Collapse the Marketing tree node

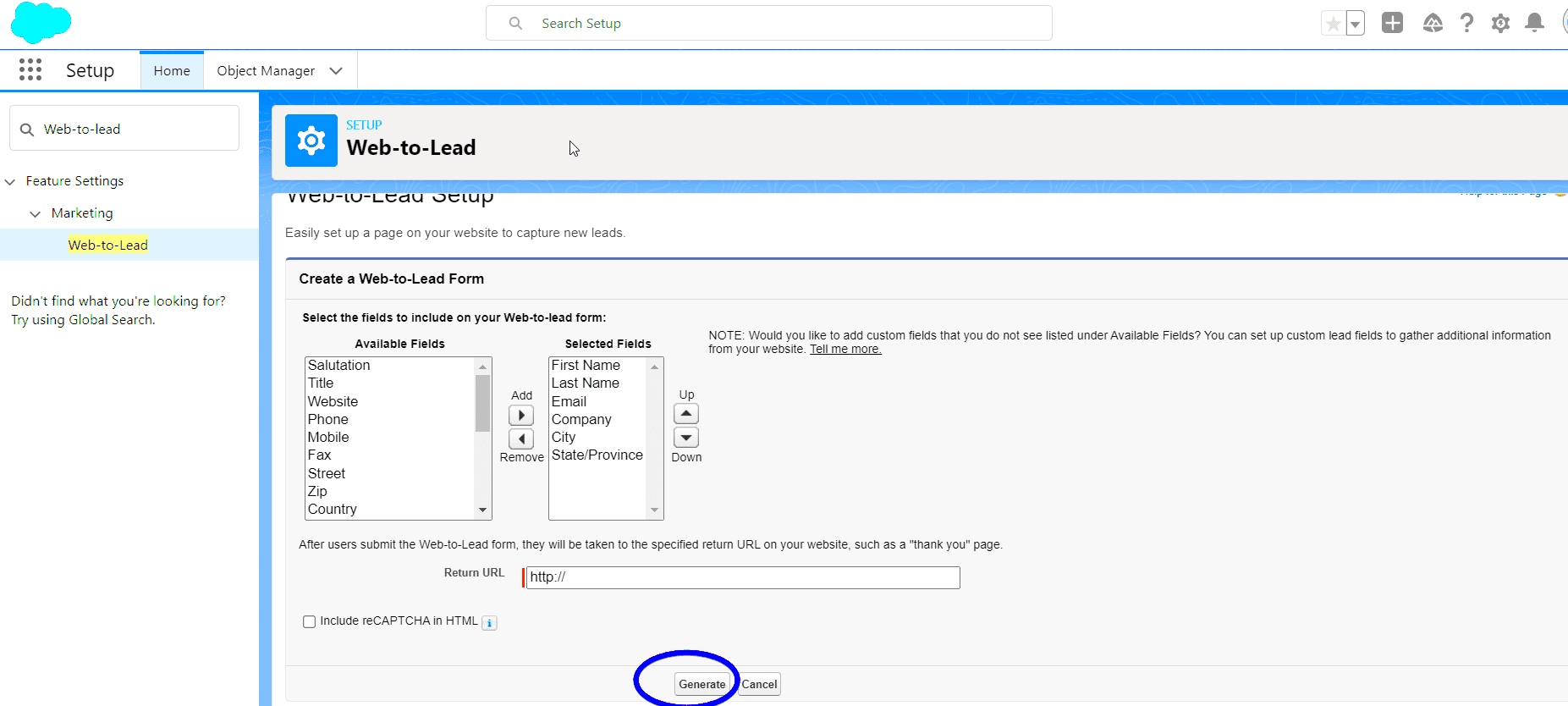click(x=35, y=214)
